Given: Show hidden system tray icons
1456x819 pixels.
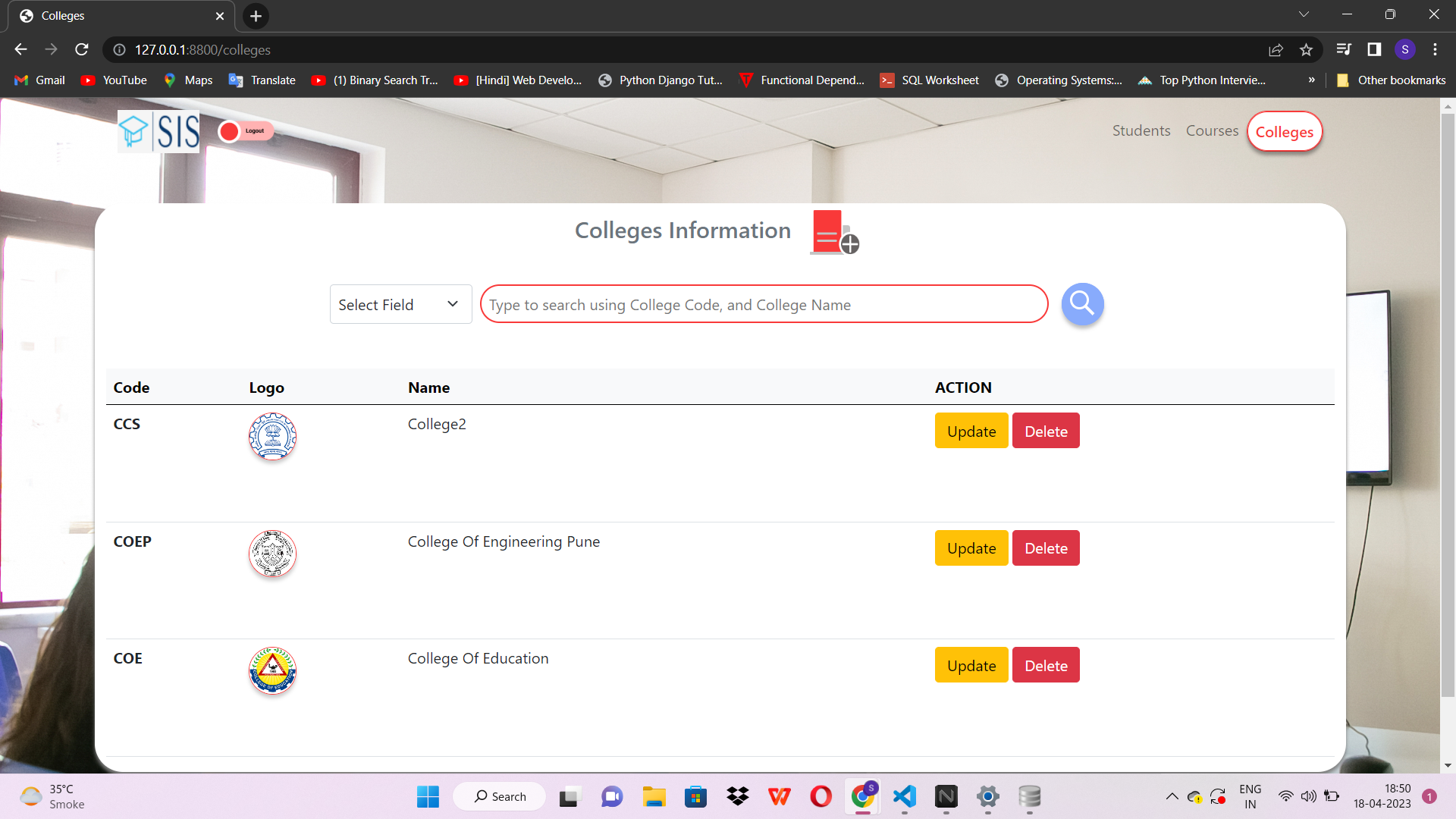Looking at the screenshot, I should click(1172, 796).
